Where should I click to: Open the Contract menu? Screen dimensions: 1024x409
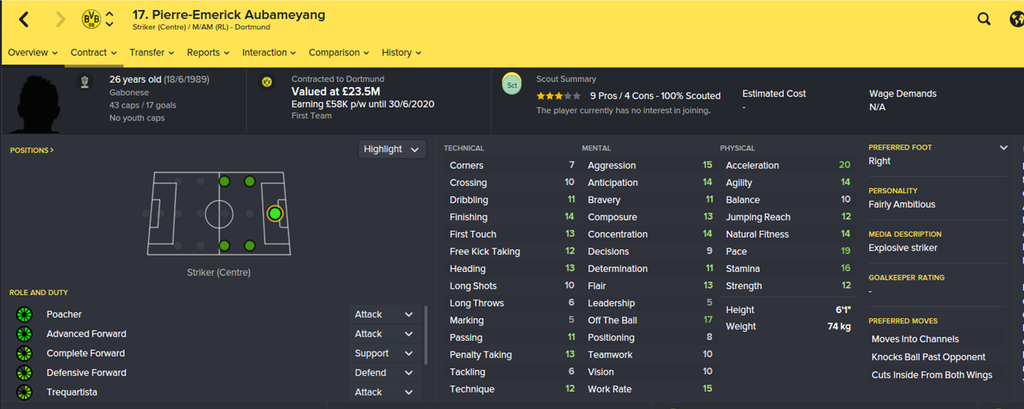[x=93, y=52]
